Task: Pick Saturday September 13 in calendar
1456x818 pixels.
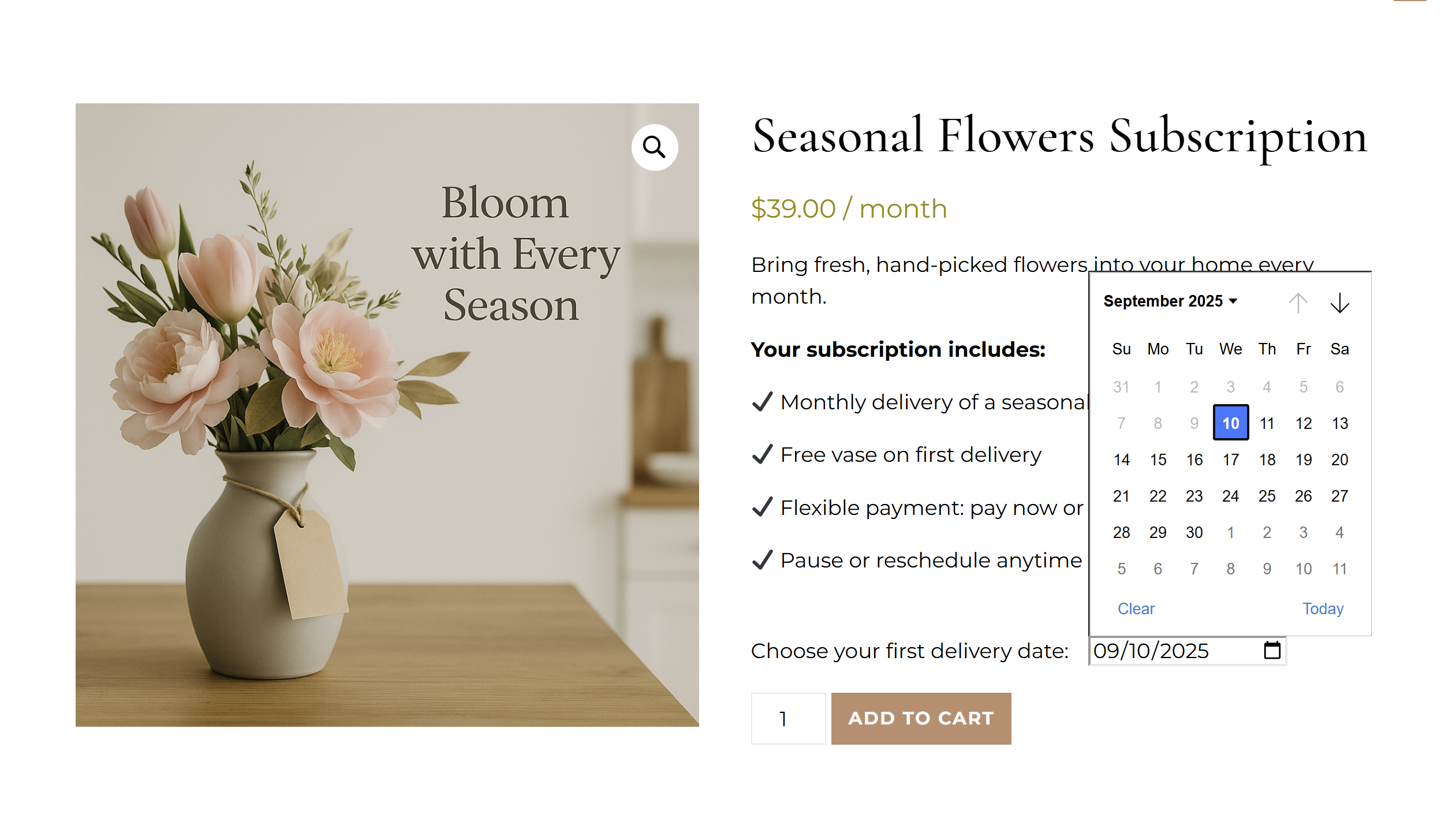Action: [x=1339, y=423]
